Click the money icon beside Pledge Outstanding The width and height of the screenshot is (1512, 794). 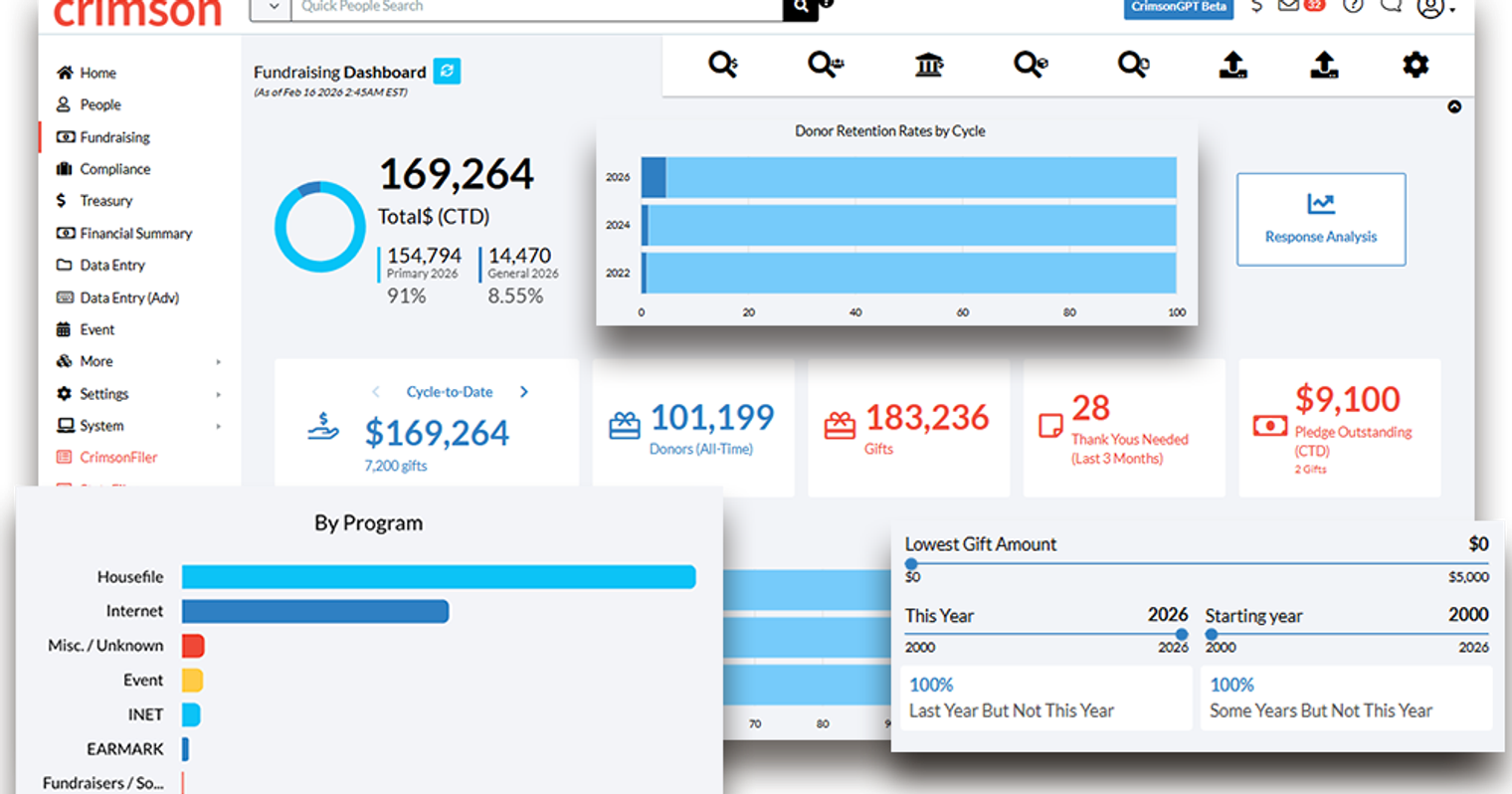click(x=1269, y=426)
